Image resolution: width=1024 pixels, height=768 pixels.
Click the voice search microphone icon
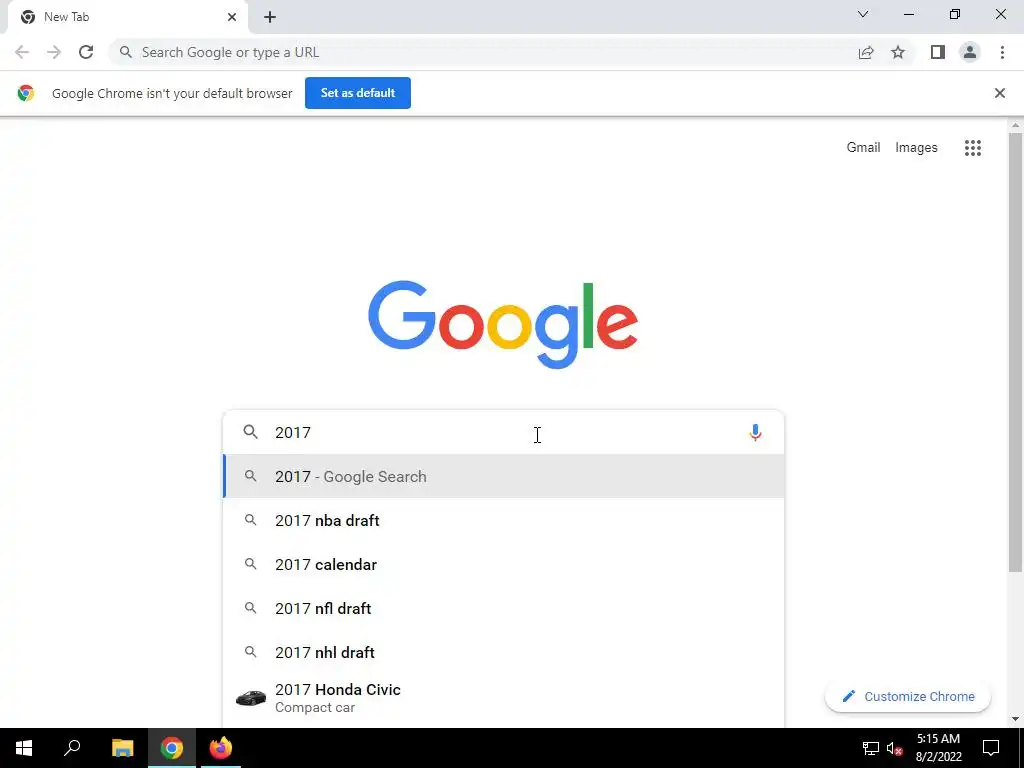pyautogui.click(x=755, y=433)
